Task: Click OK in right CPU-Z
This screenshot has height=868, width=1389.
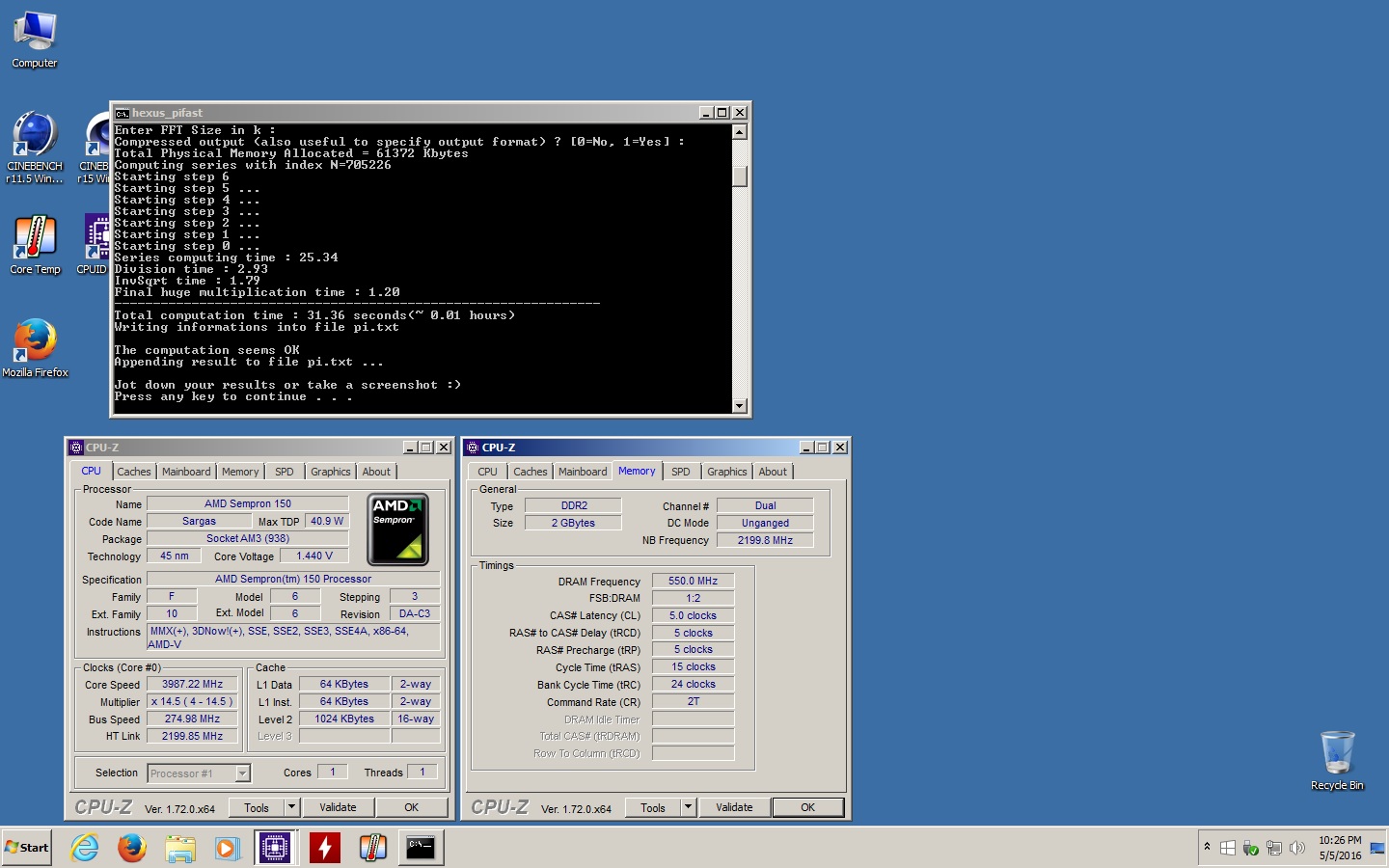Action: click(x=808, y=807)
